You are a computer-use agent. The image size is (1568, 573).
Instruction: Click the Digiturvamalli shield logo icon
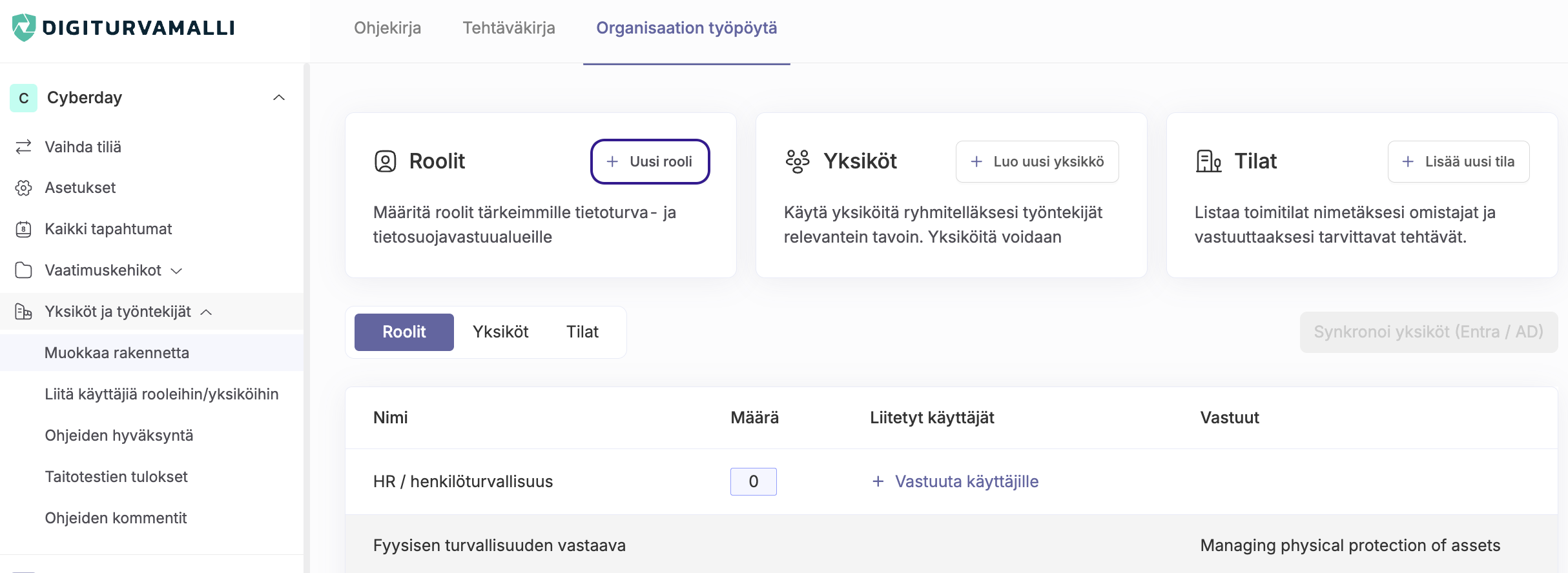(x=24, y=28)
